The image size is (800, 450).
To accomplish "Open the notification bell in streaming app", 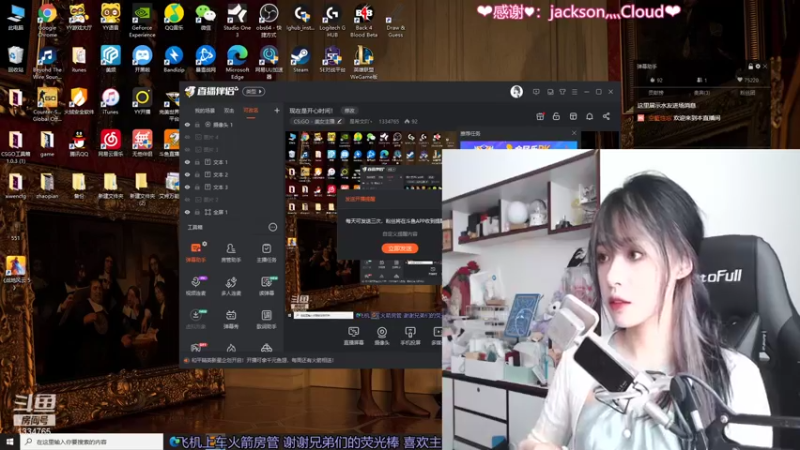I will [x=589, y=116].
